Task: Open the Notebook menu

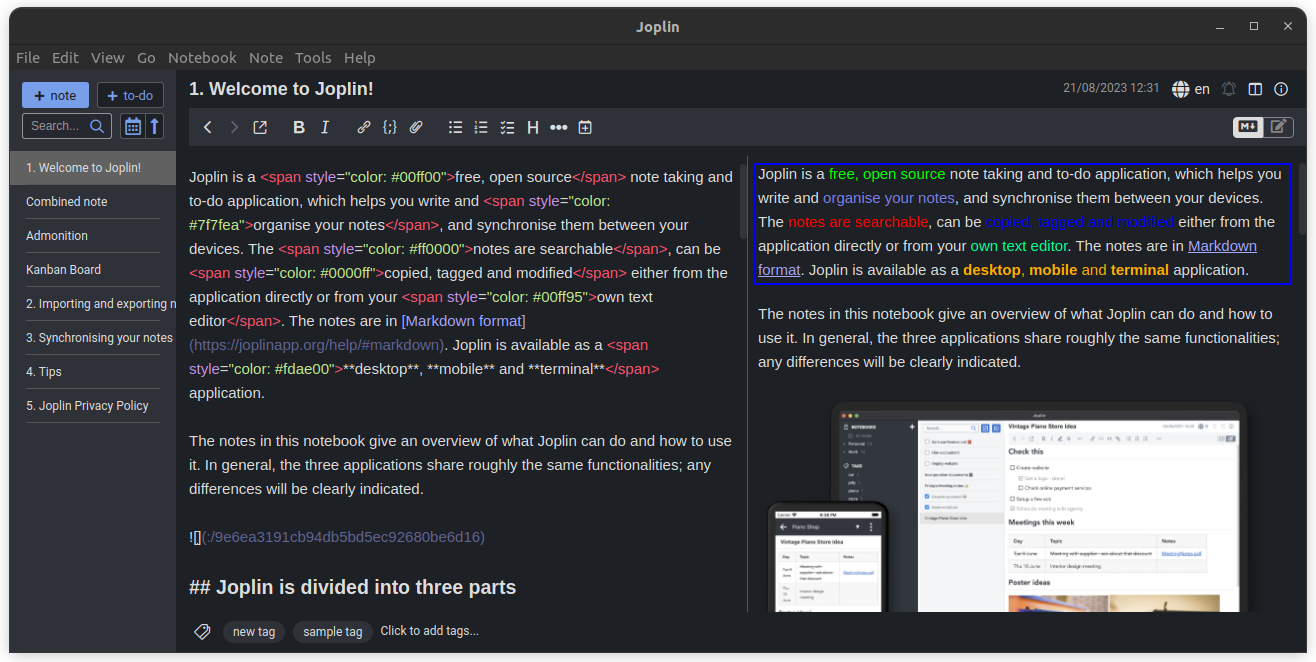Action: point(202,58)
